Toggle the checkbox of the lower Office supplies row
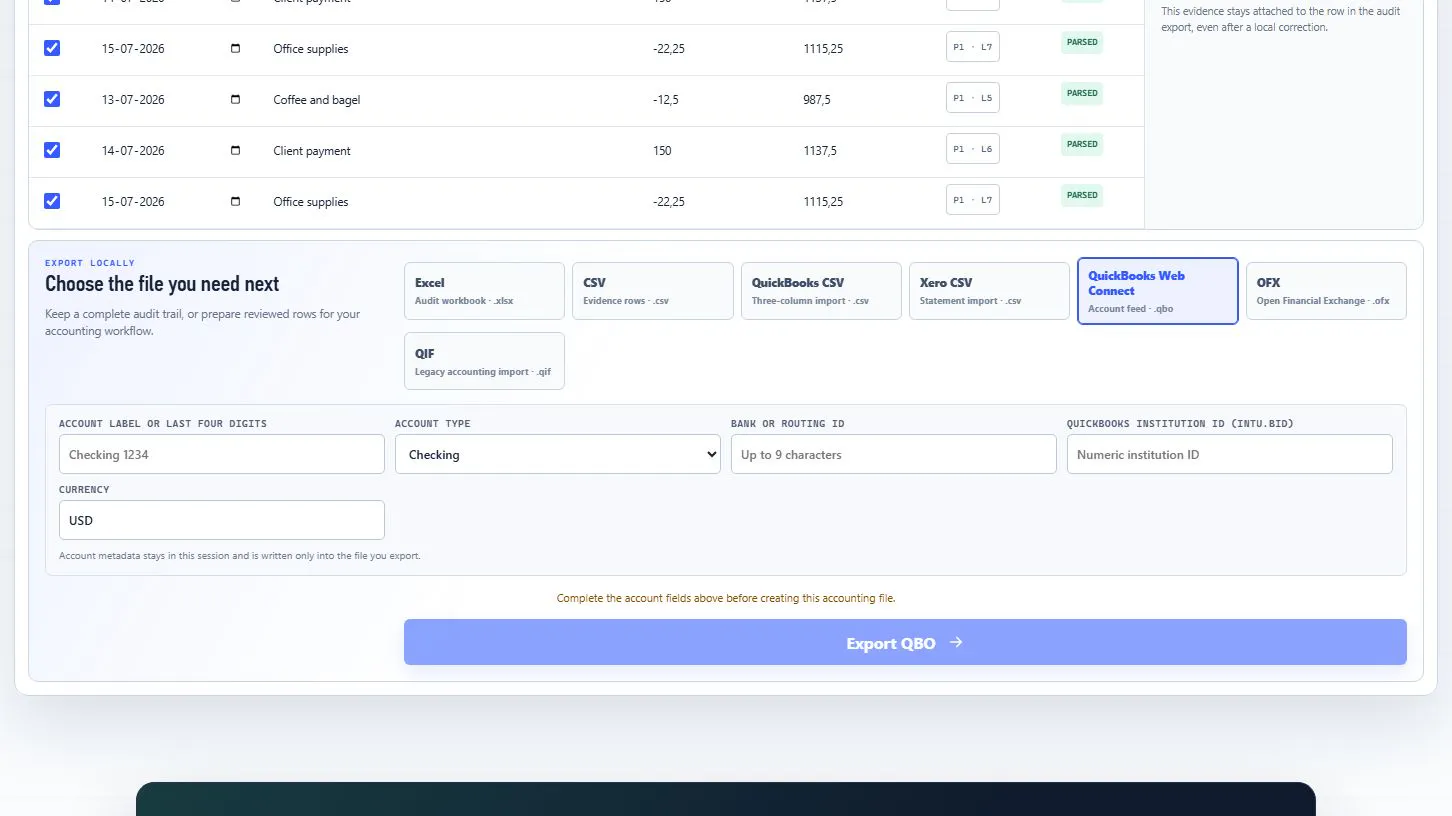The image size is (1452, 816). 52,201
